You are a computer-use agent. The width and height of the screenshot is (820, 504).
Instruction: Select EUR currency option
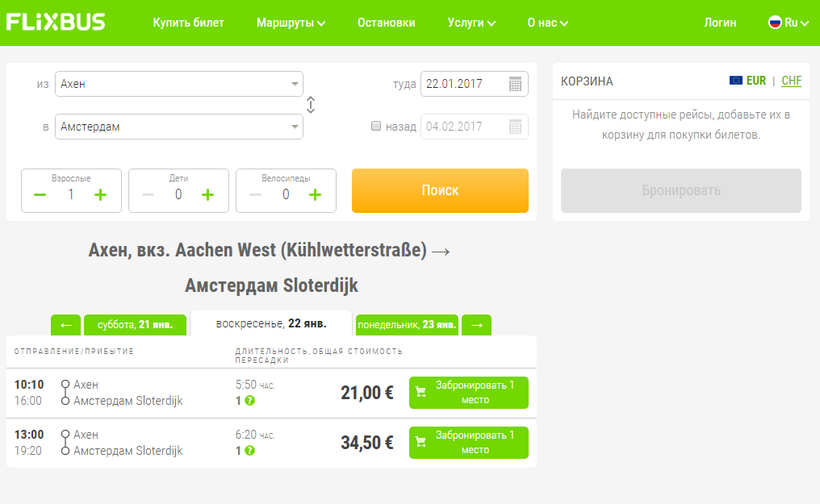pyautogui.click(x=755, y=81)
